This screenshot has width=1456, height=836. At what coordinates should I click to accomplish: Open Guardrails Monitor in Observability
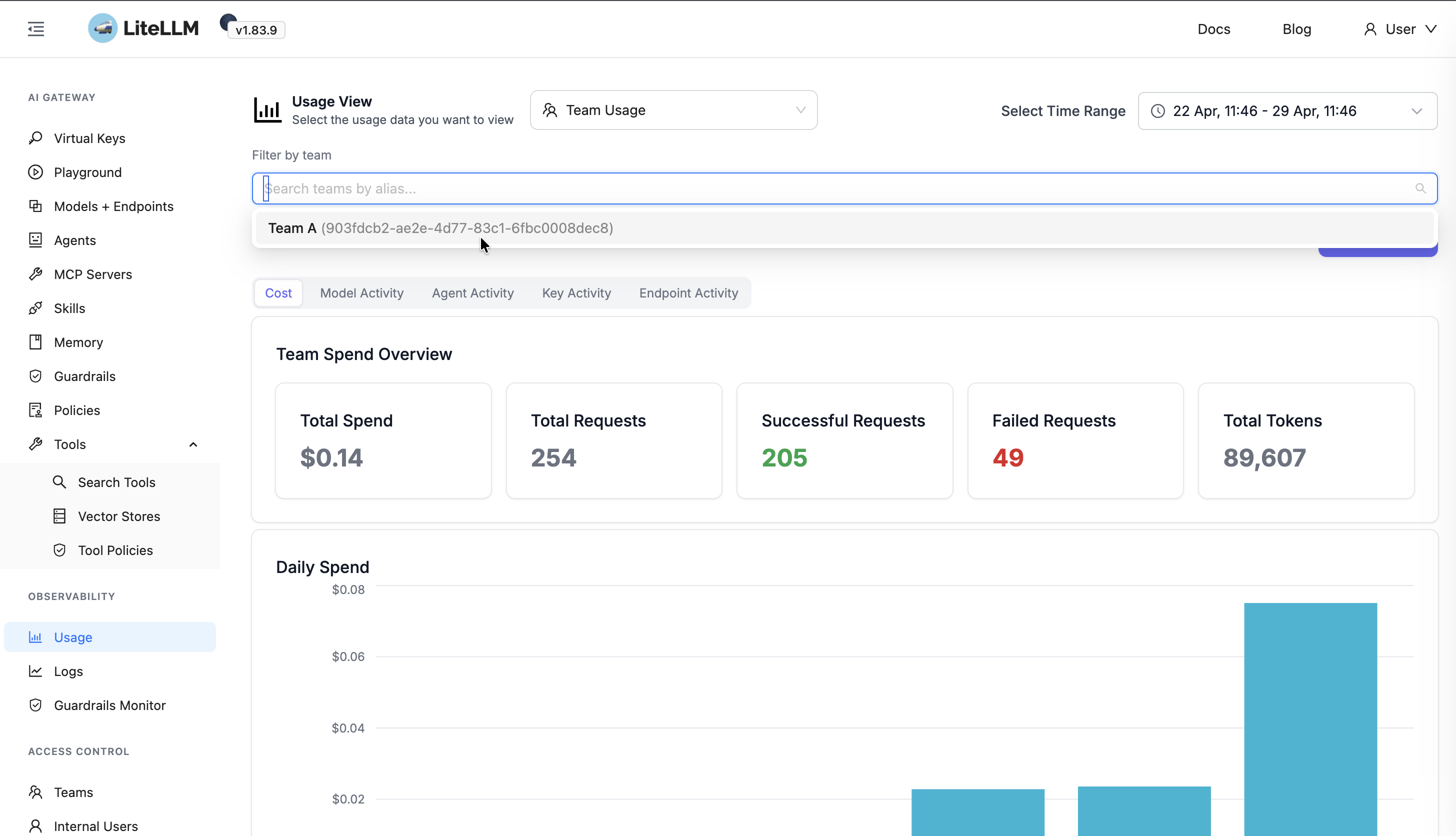click(x=109, y=705)
